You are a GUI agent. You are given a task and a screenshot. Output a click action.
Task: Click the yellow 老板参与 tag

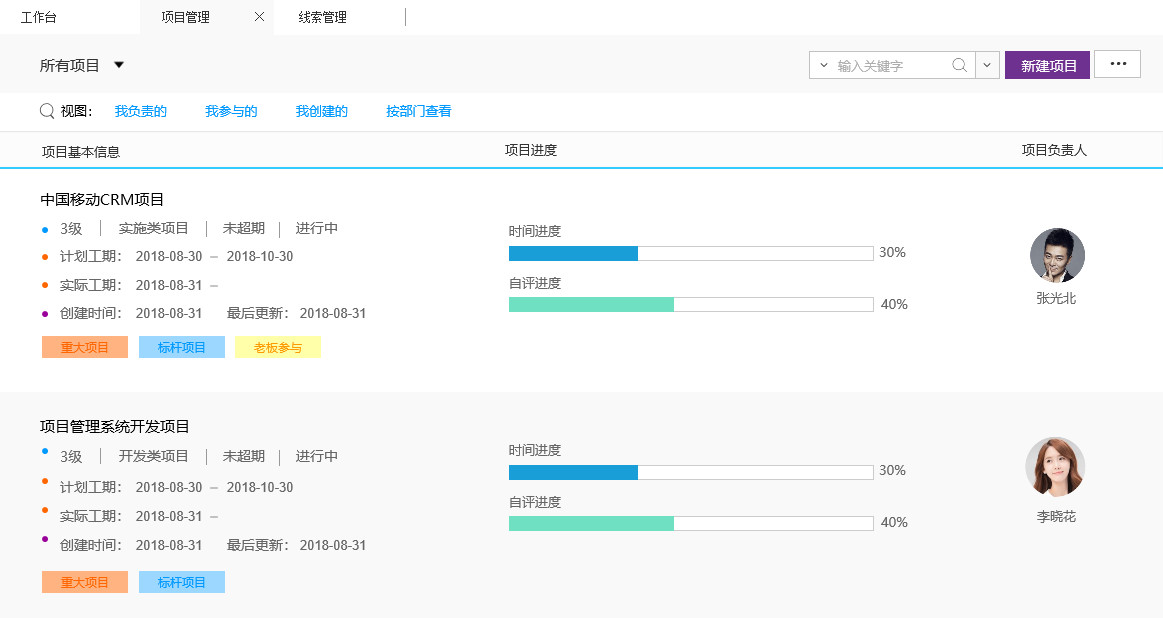(278, 347)
